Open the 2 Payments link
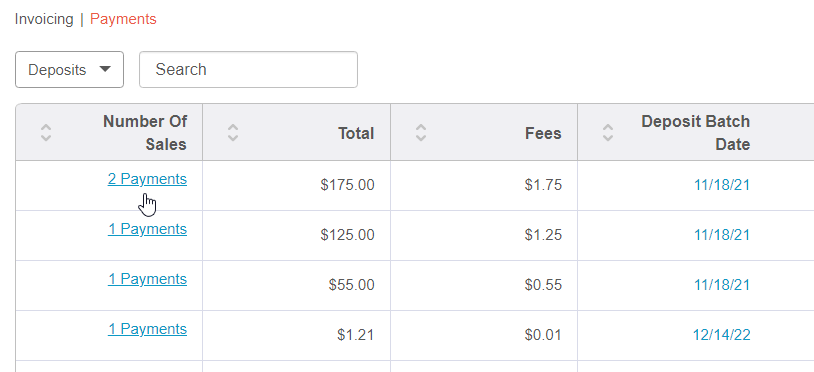Viewport: 814px width, 372px height. (x=147, y=179)
